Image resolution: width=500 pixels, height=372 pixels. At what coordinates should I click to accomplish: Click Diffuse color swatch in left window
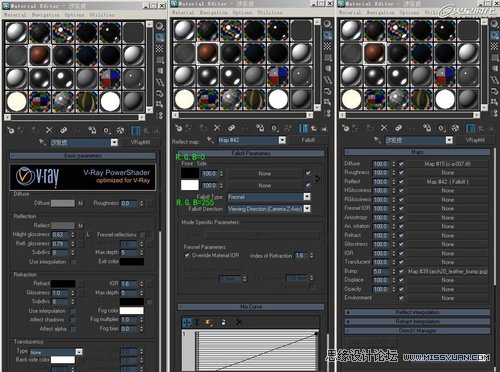[x=63, y=203]
